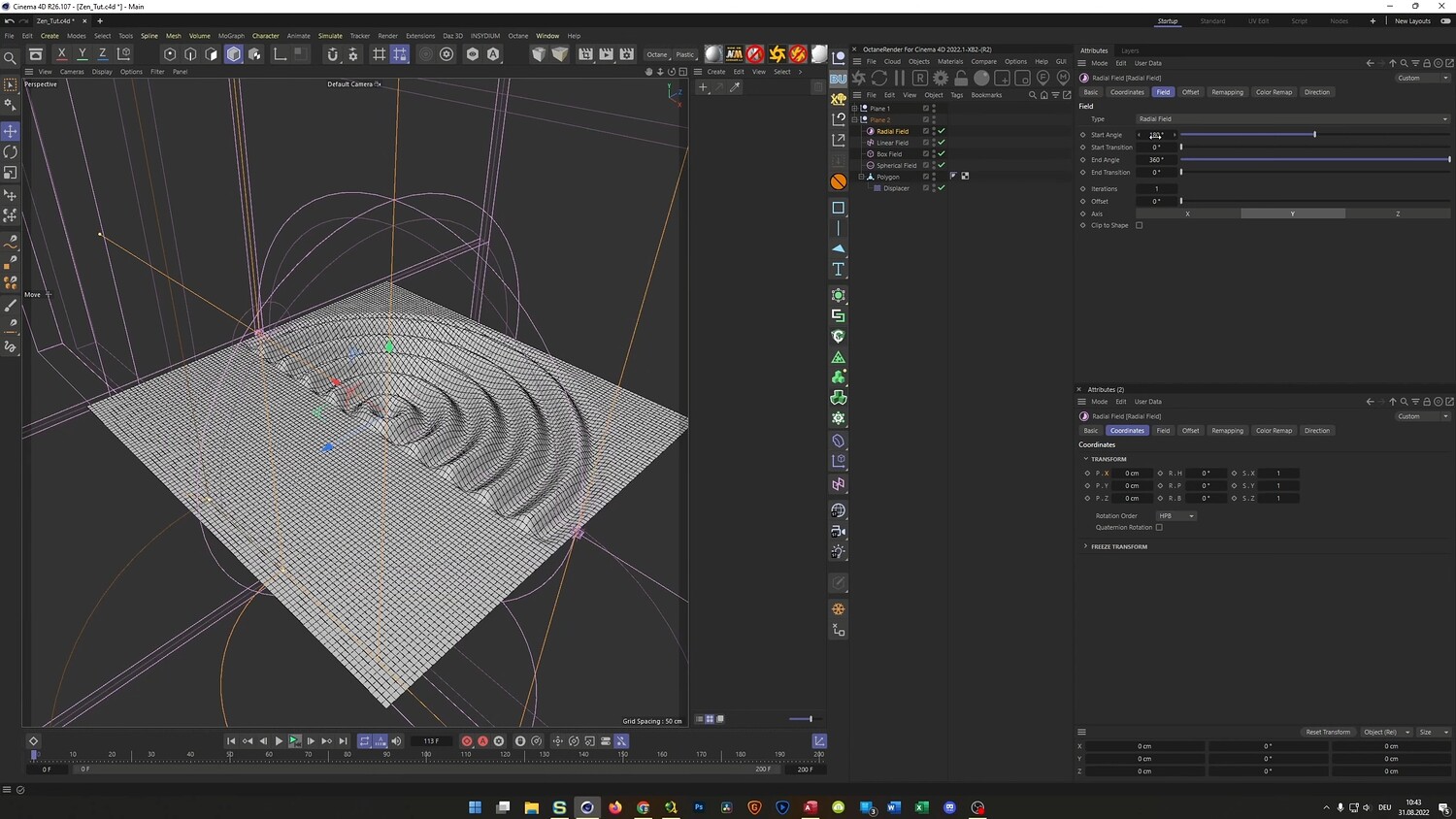This screenshot has width=1456, height=819.
Task: Click the Reset Transform button
Action: (x=1327, y=732)
